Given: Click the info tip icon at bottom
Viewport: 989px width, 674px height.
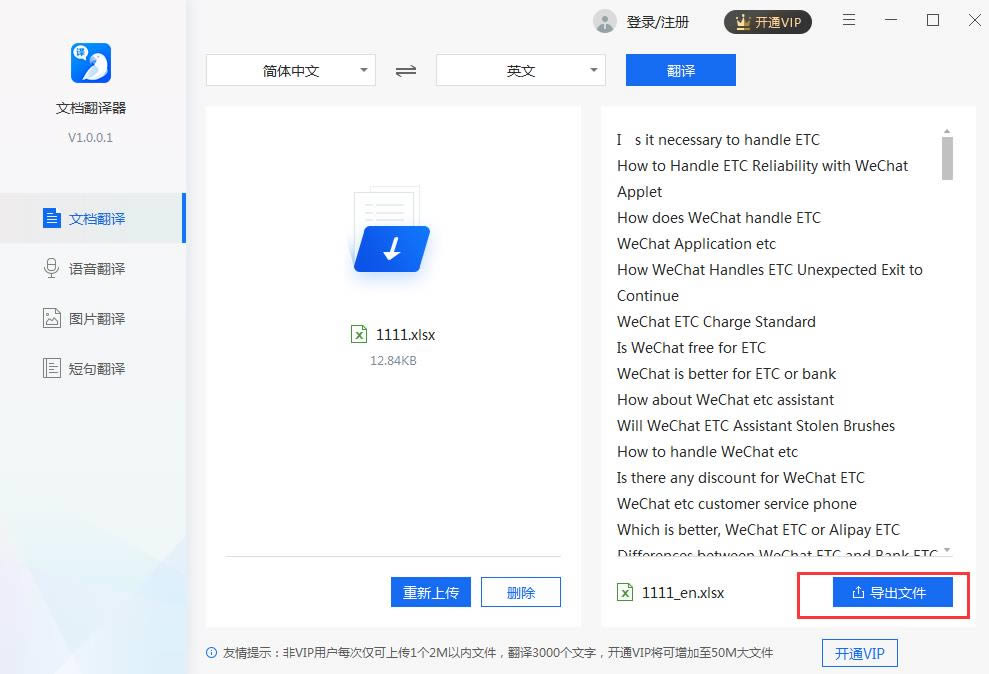Looking at the screenshot, I should (x=211, y=653).
